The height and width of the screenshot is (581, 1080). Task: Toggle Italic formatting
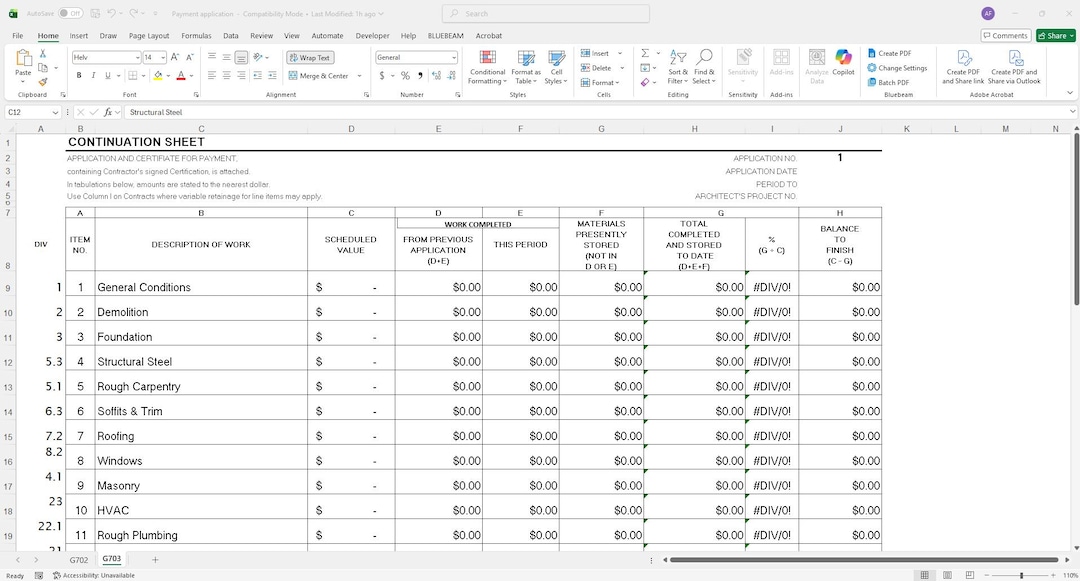click(93, 76)
